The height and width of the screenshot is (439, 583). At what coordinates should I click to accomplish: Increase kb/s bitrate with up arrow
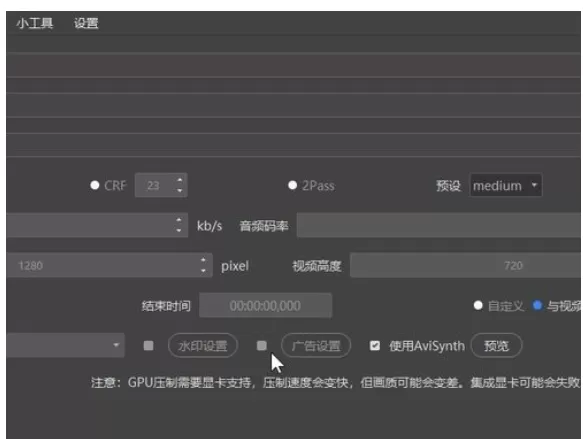point(179,220)
